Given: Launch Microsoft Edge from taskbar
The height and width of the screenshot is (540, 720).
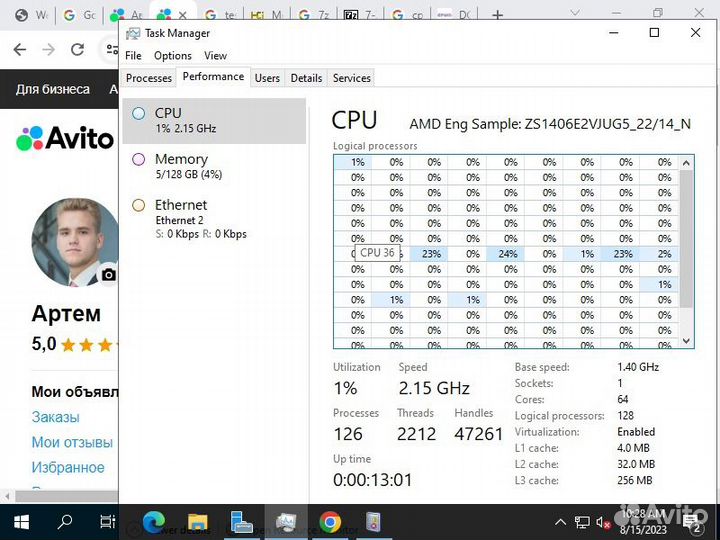Looking at the screenshot, I should pyautogui.click(x=154, y=522).
